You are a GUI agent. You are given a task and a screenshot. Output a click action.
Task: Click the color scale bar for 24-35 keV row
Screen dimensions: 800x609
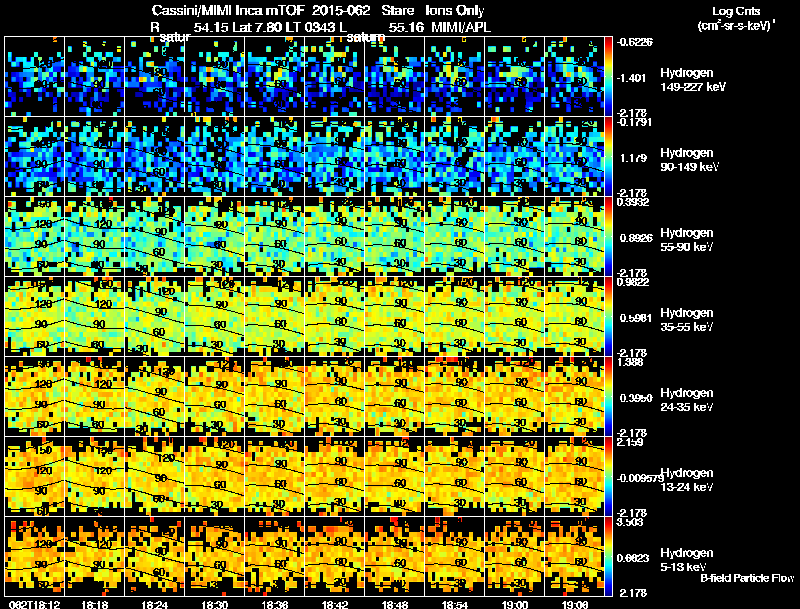pyautogui.click(x=609, y=397)
